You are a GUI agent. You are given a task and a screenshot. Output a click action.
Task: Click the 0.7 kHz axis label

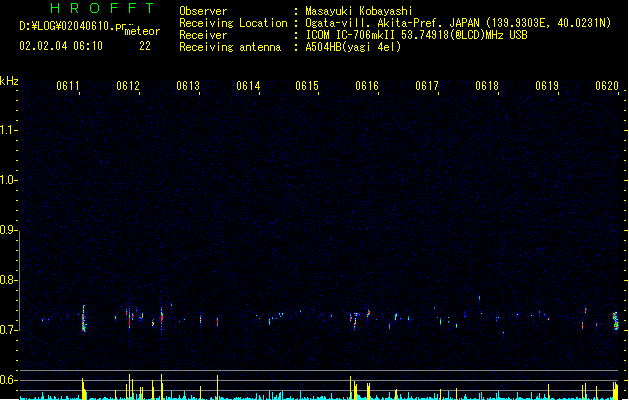(8, 330)
